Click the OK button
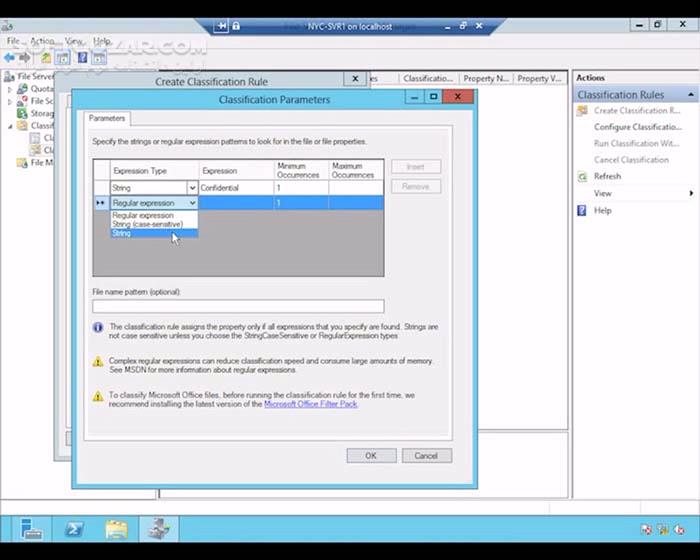 click(x=371, y=456)
